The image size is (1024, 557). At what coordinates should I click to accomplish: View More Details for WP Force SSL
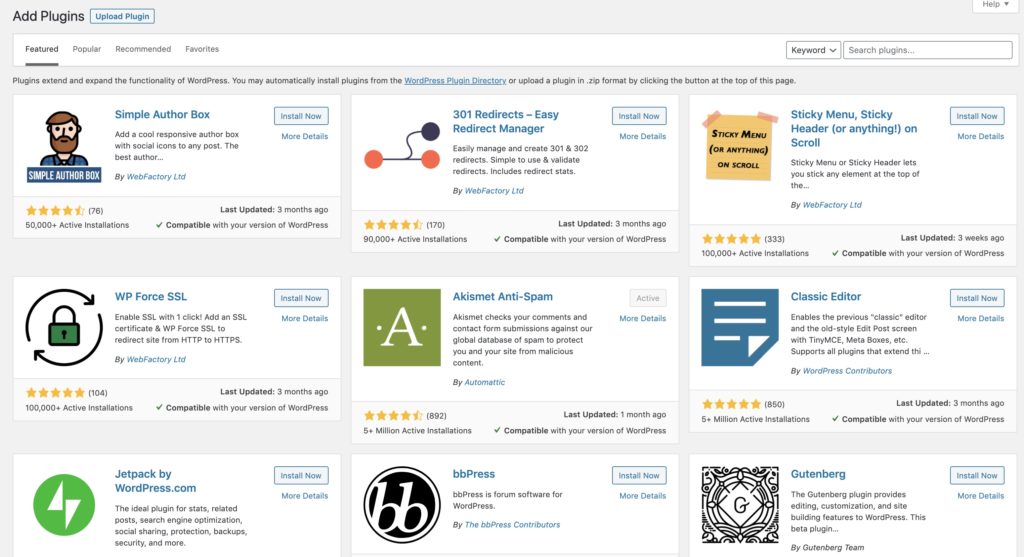click(x=305, y=319)
